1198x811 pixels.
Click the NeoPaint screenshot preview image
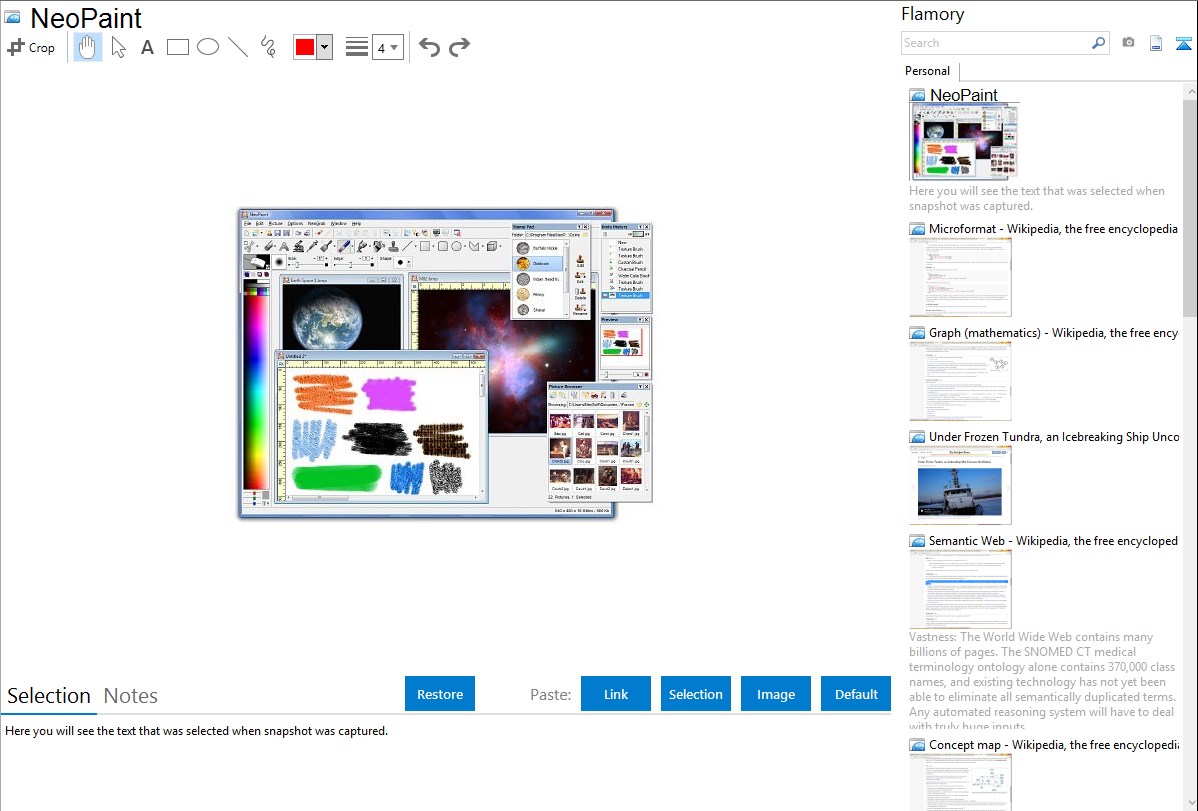(445, 364)
